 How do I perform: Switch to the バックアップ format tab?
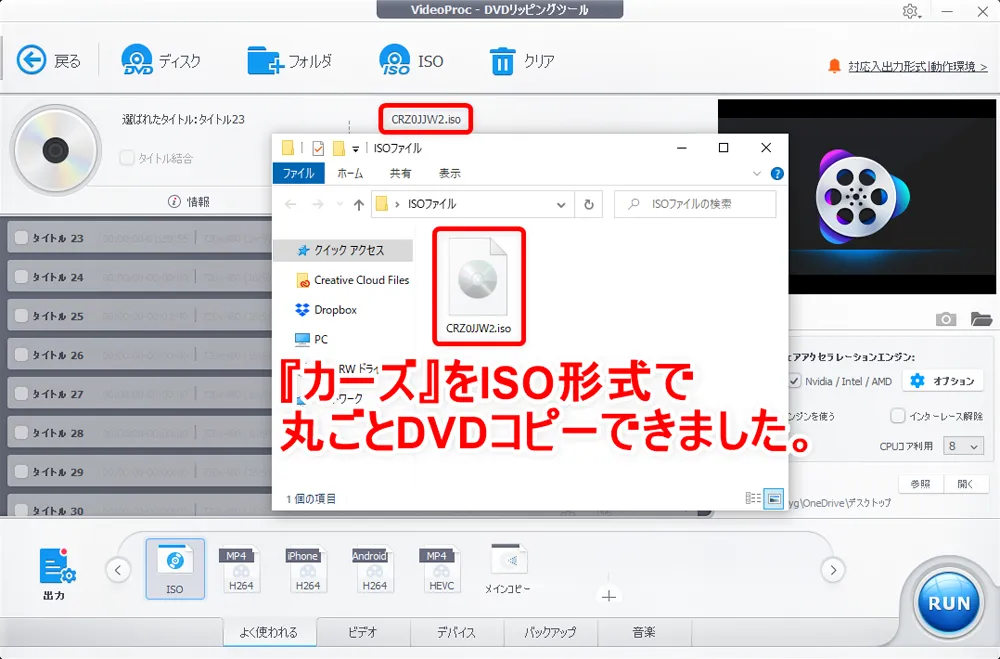550,632
